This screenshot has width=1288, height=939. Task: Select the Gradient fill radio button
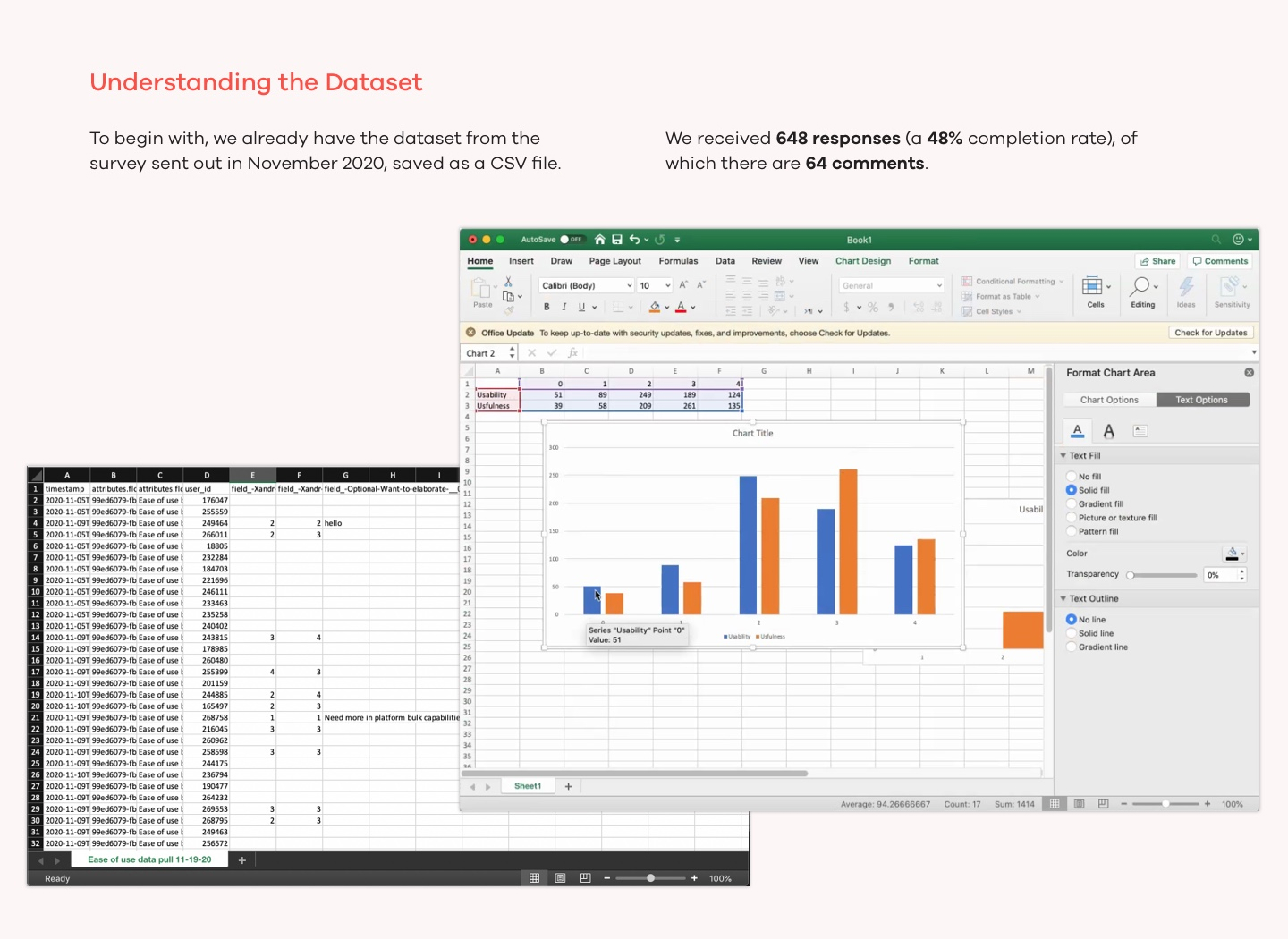pos(1072,504)
